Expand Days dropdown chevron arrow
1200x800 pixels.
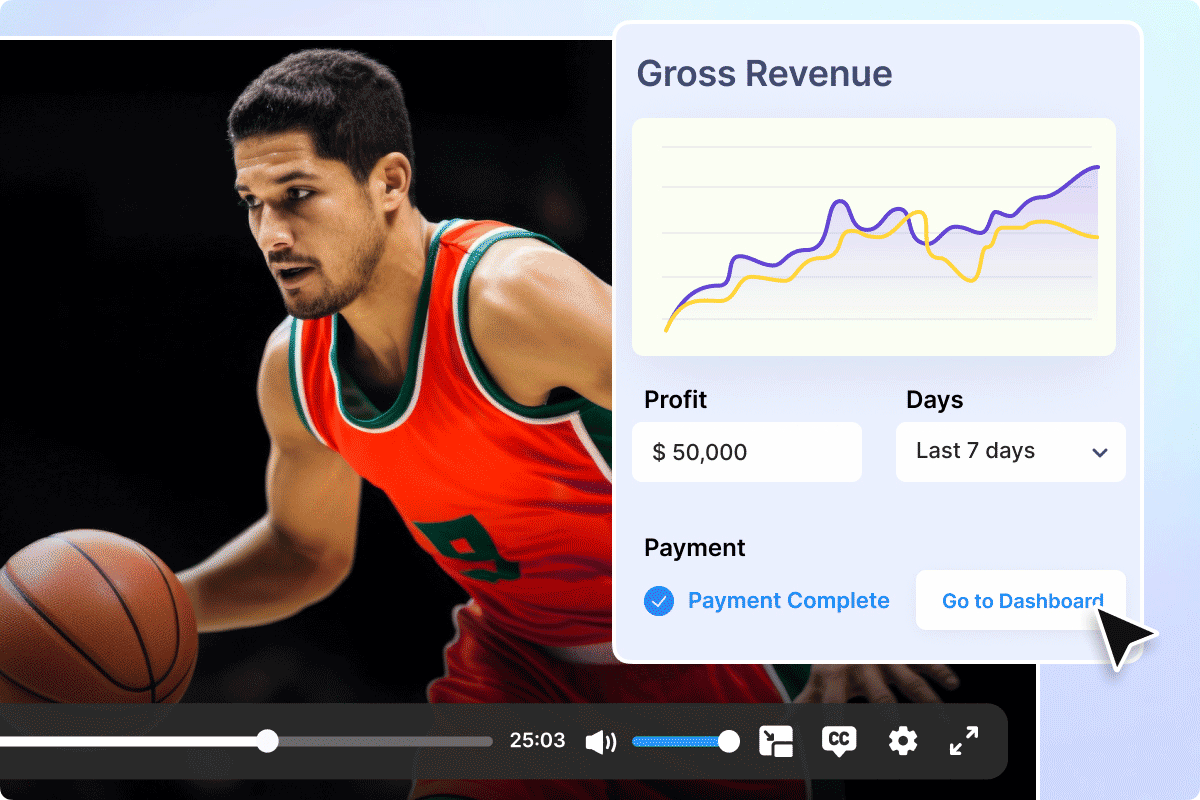point(1099,453)
